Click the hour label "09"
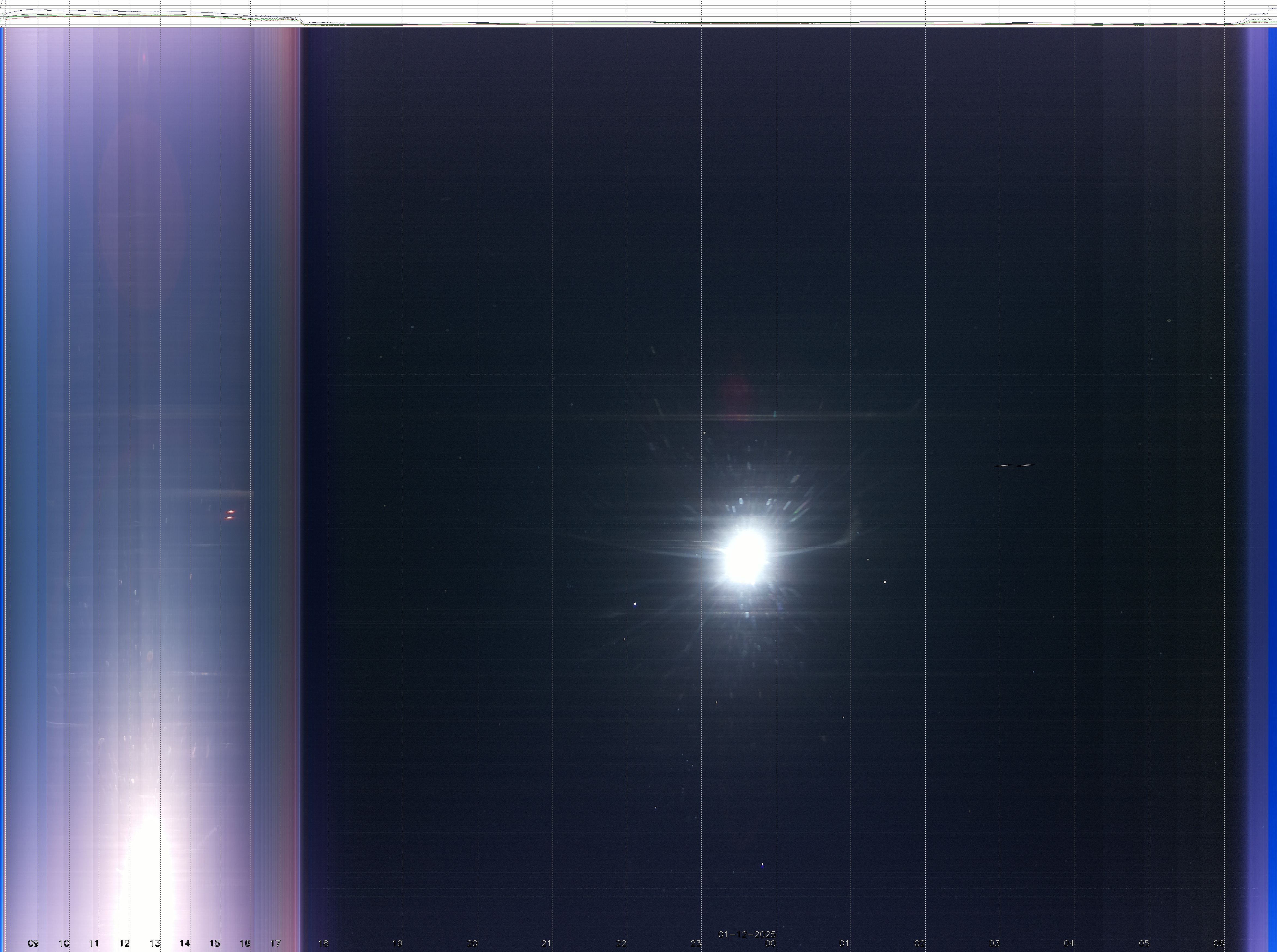The image size is (1277, 952). coord(34,943)
